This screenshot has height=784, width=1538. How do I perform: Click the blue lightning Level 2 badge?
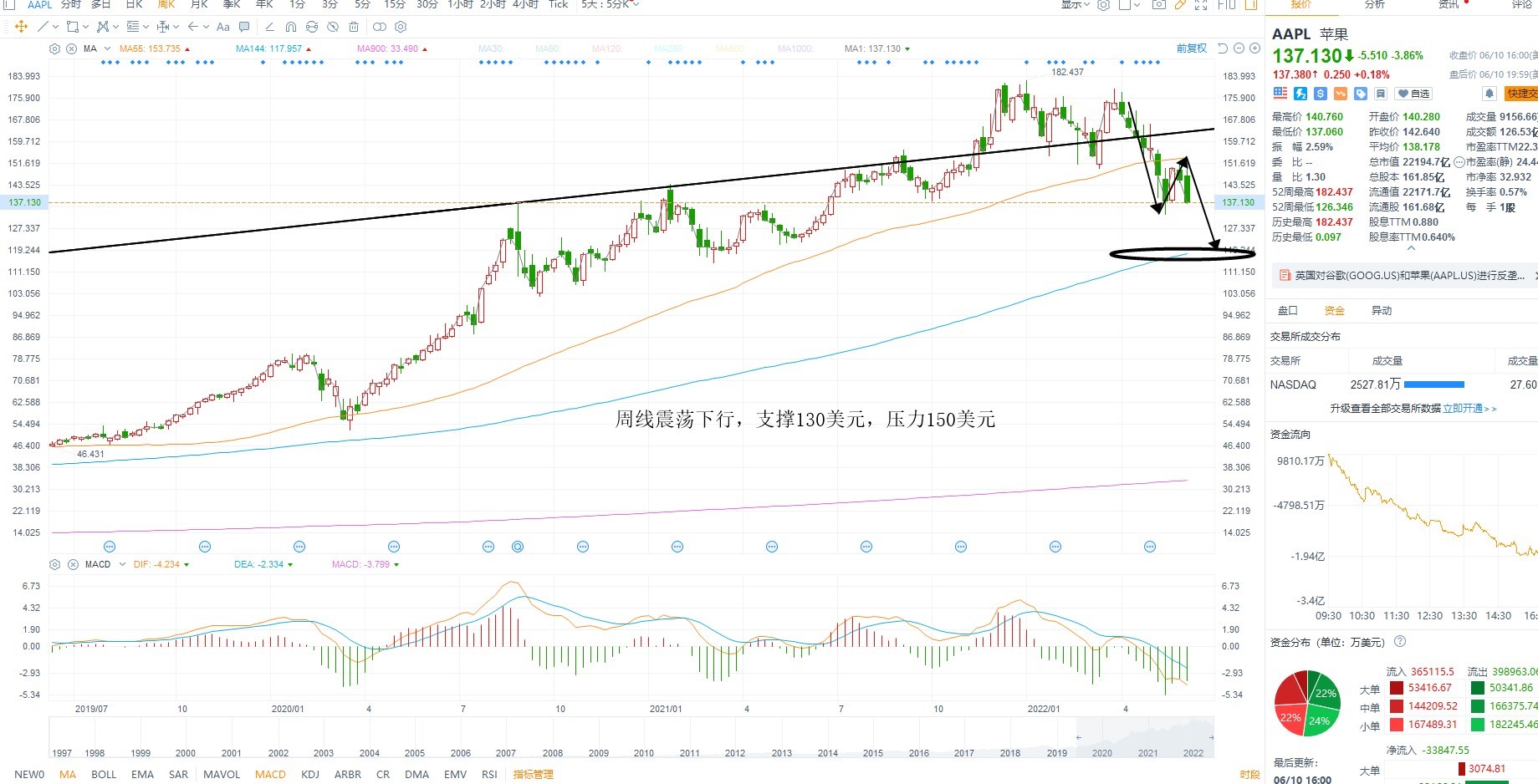coord(1300,94)
